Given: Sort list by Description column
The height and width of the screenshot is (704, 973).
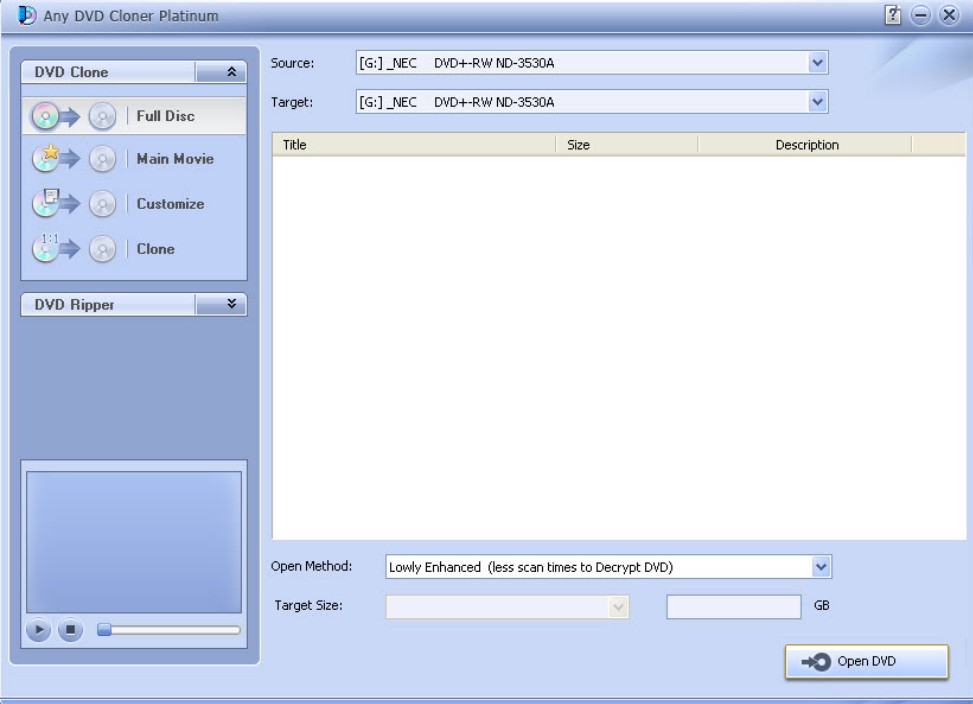Looking at the screenshot, I should tap(805, 145).
